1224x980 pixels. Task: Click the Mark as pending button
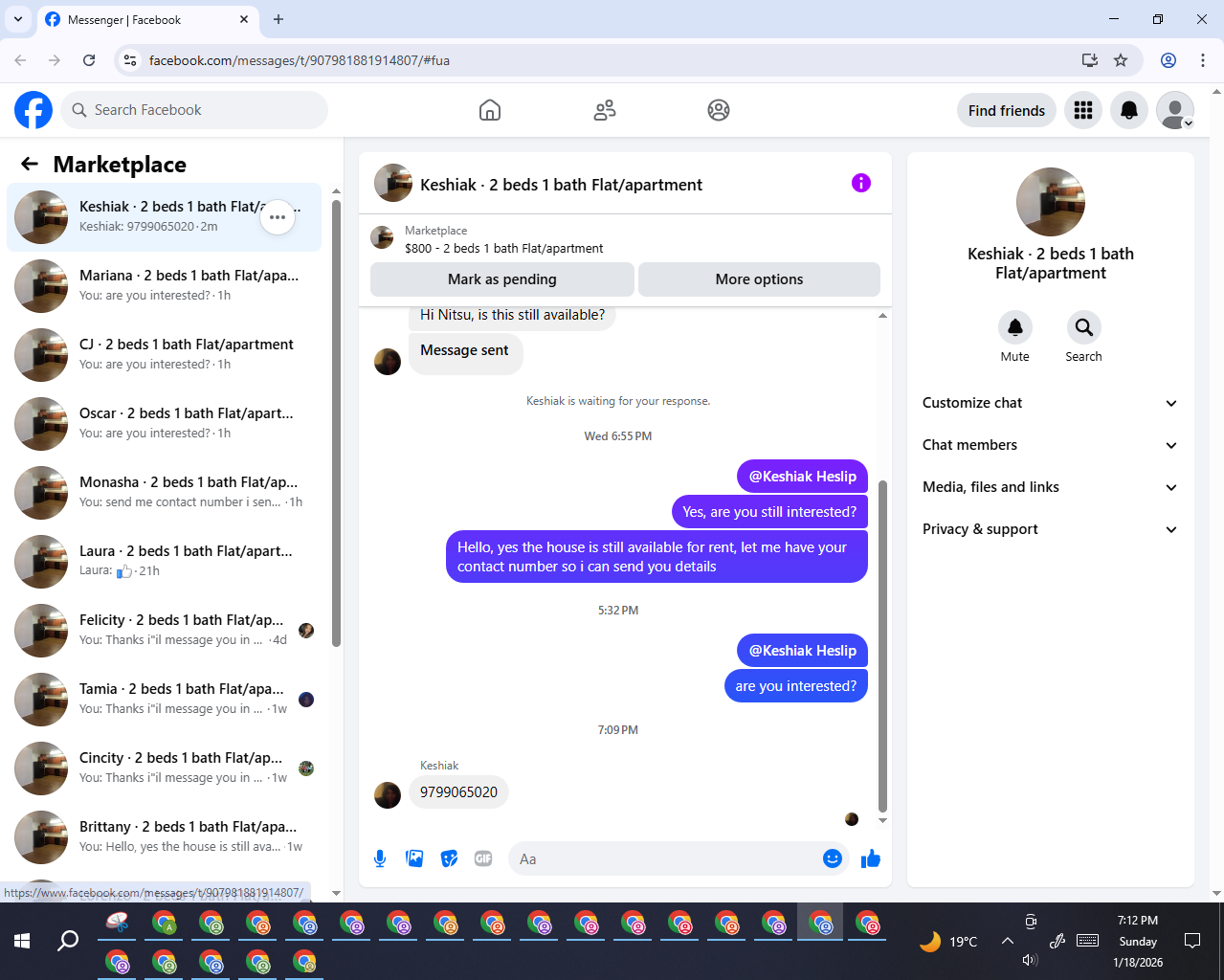click(x=502, y=279)
